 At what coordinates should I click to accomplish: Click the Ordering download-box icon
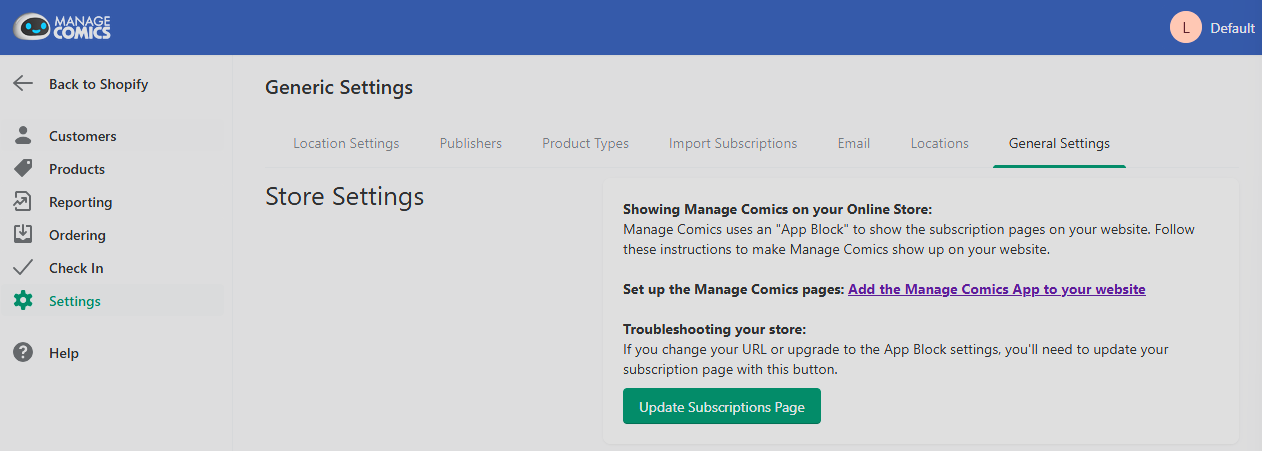[23, 235]
